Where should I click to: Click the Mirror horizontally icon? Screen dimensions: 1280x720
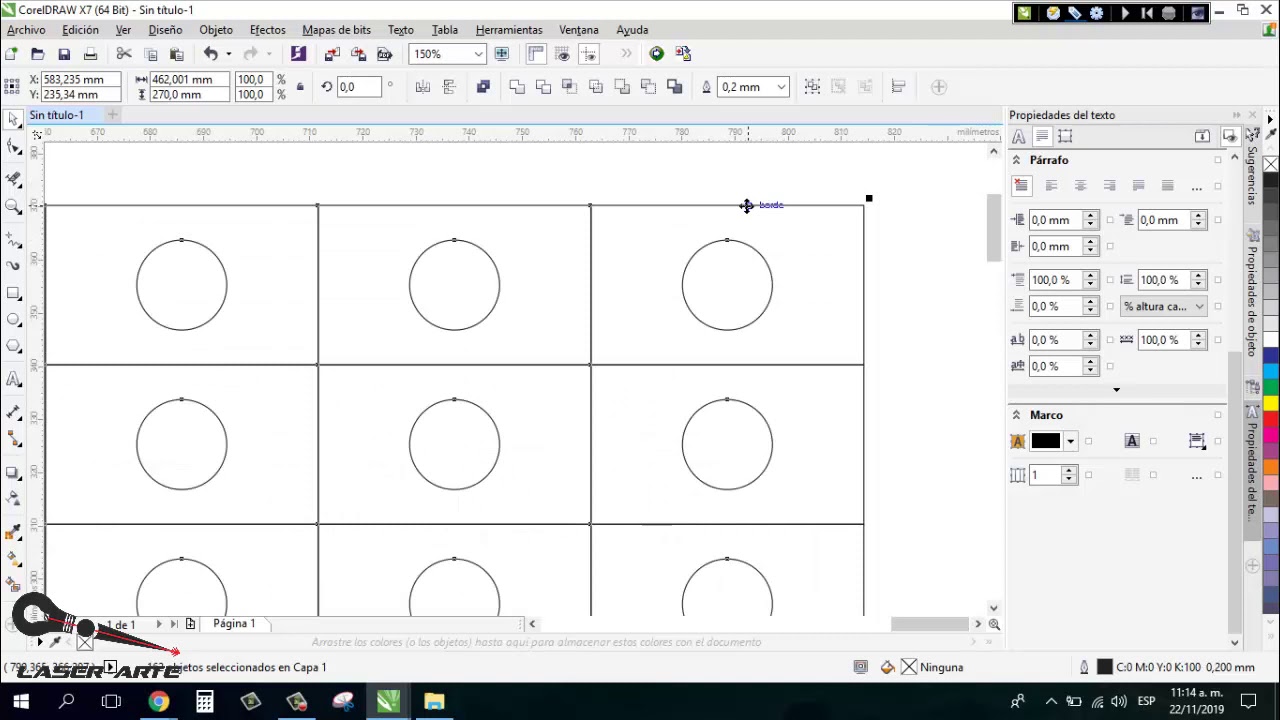pyautogui.click(x=423, y=87)
